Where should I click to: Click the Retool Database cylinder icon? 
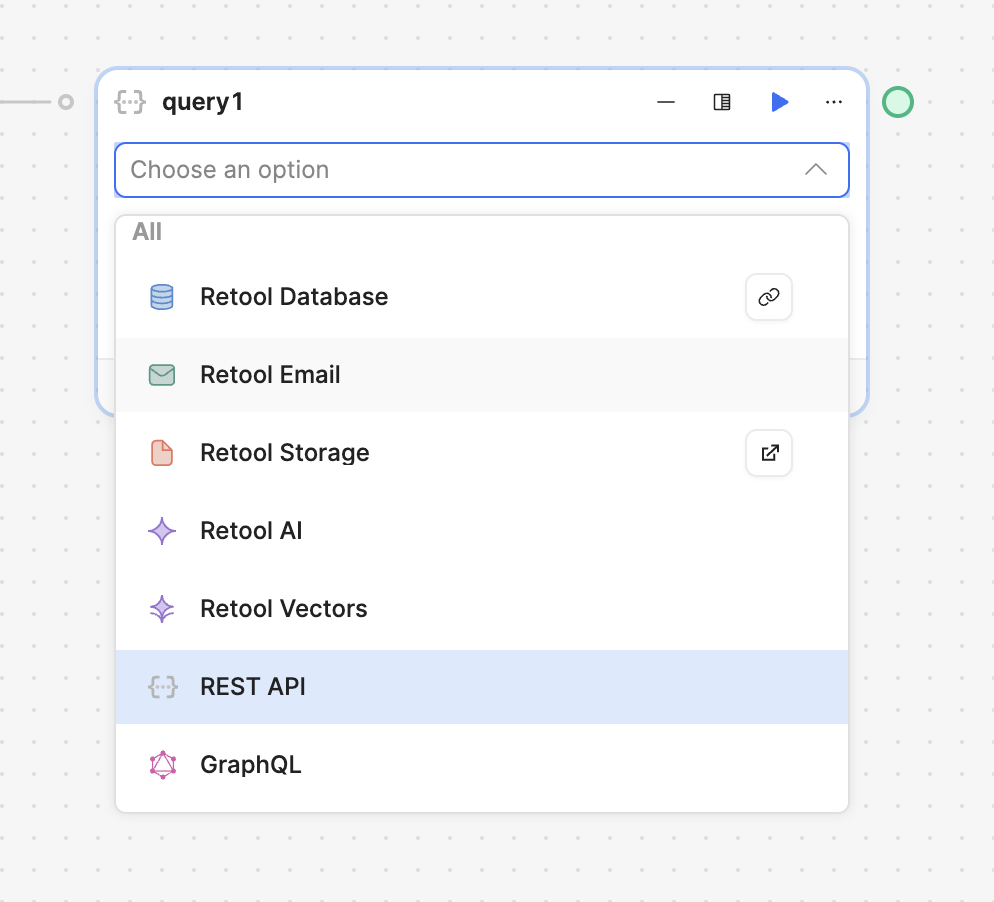tap(162, 297)
